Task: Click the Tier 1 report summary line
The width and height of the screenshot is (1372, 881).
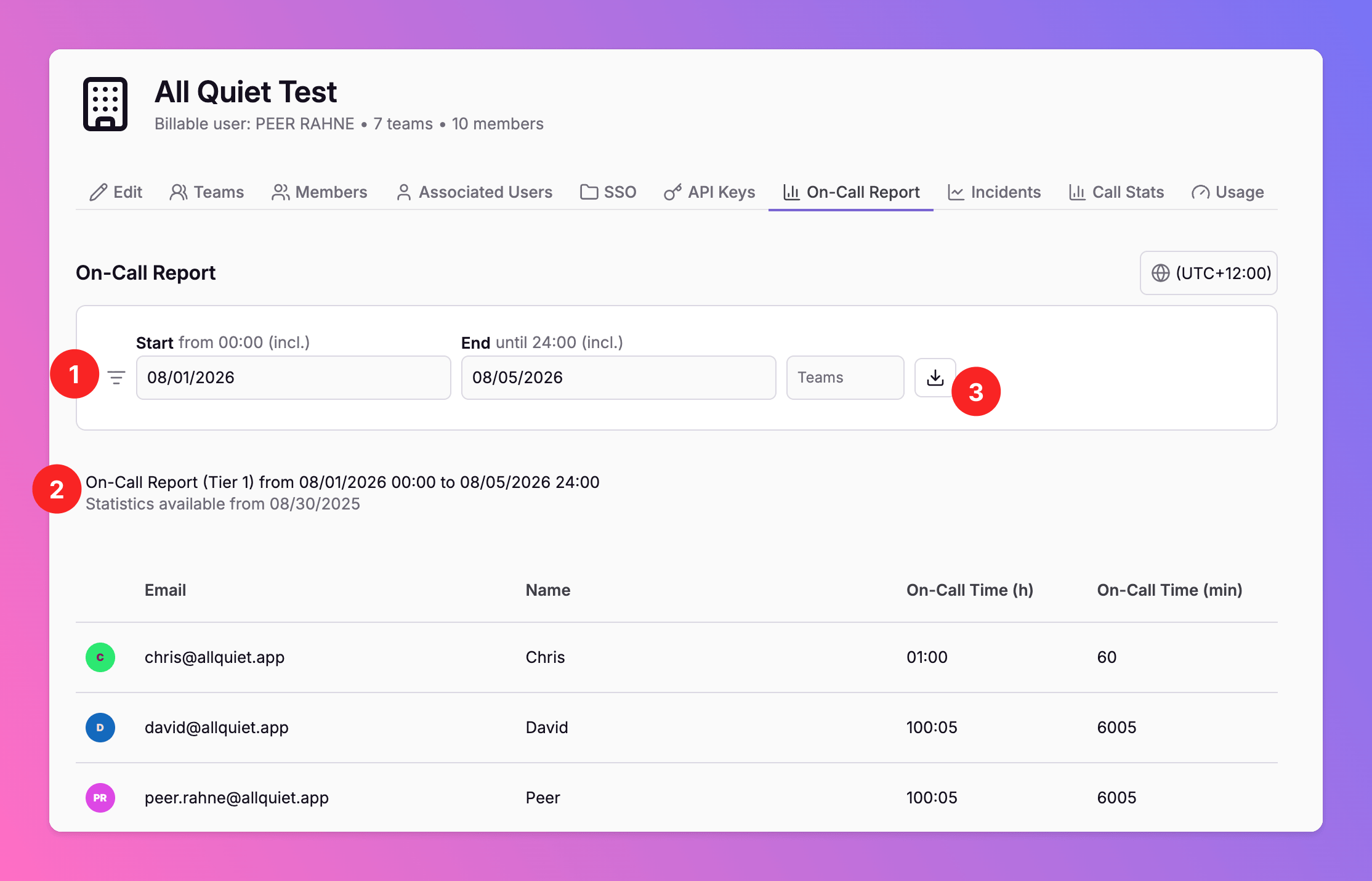Action: click(342, 482)
